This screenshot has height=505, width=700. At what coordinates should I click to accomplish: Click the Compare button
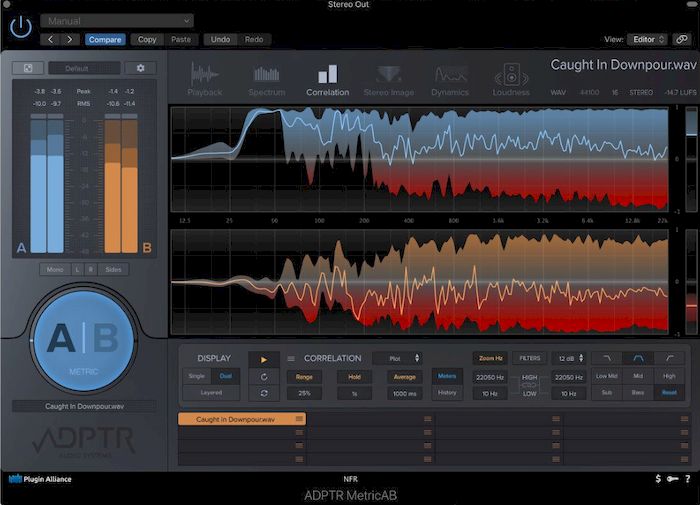105,39
